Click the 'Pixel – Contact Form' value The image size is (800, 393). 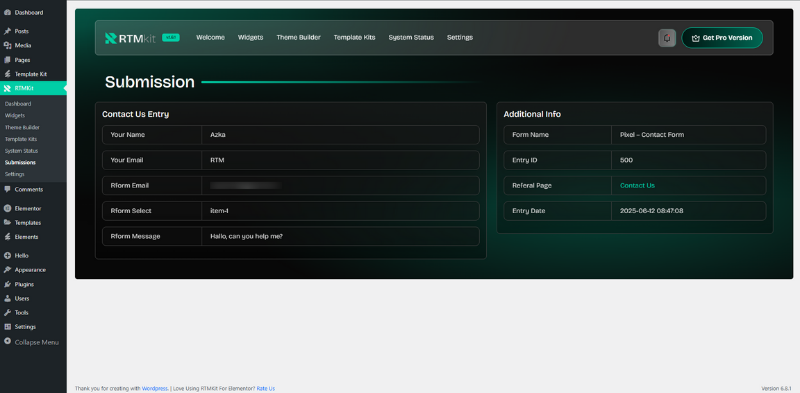[652, 135]
